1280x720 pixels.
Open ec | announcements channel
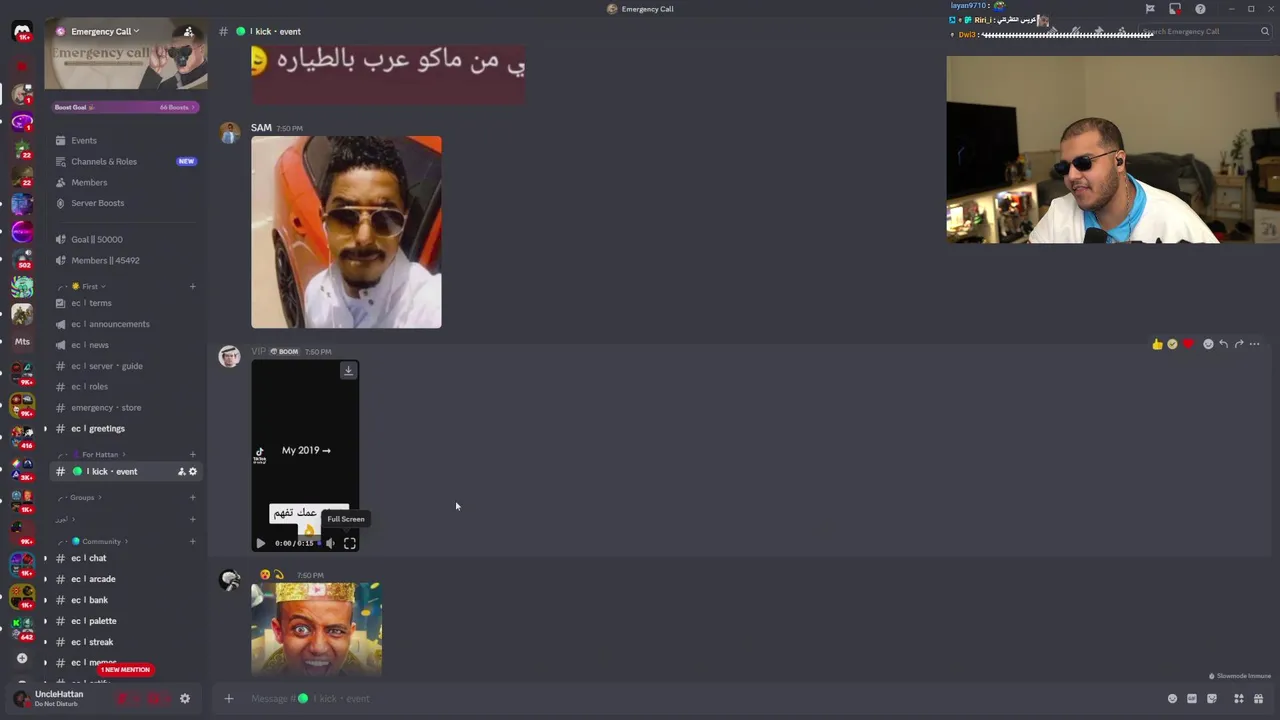coord(126,324)
